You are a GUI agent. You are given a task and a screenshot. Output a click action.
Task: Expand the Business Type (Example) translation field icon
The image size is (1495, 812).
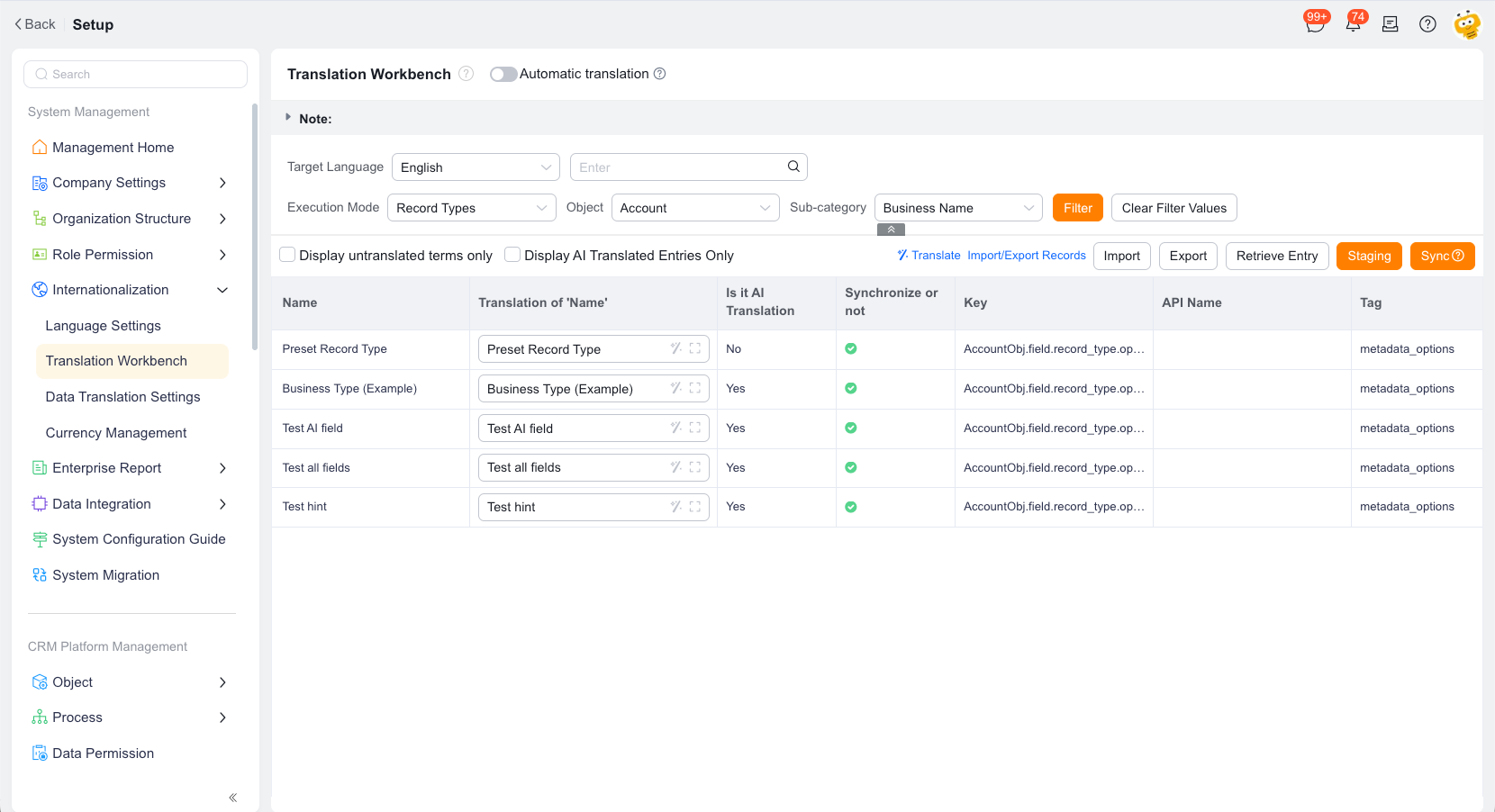[695, 388]
